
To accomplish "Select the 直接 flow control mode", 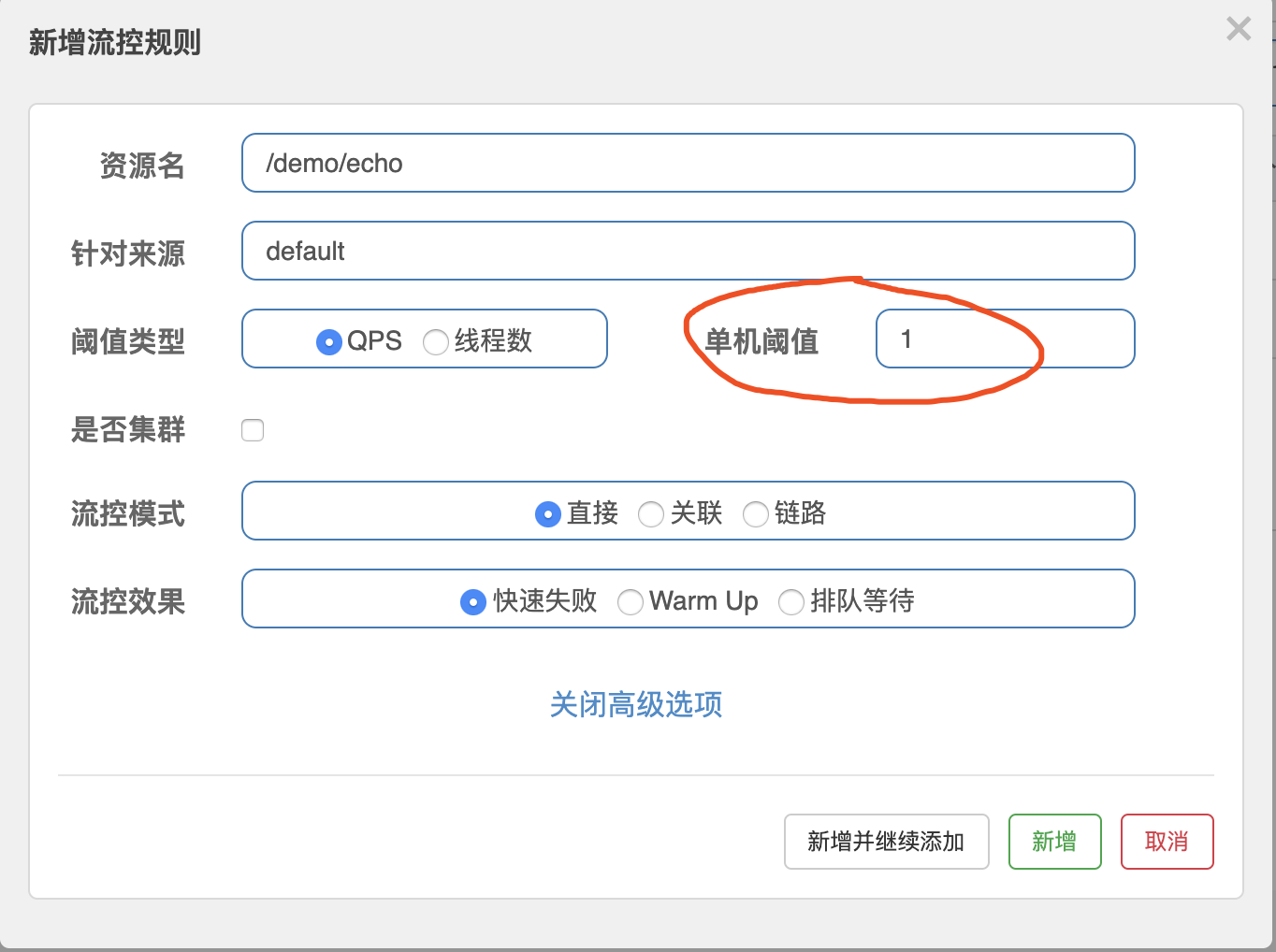I will click(548, 514).
